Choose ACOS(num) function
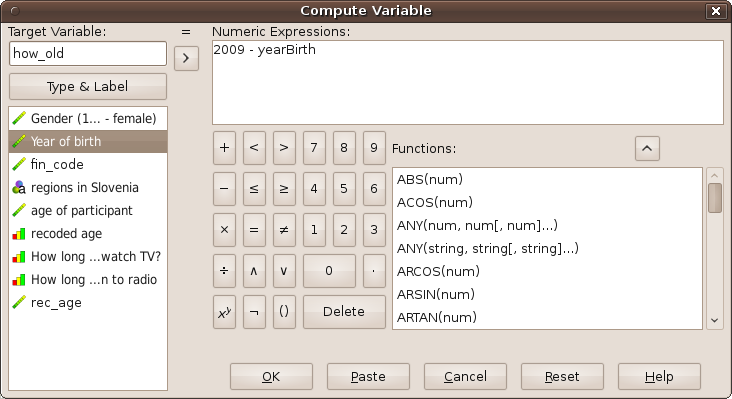The height and width of the screenshot is (399, 732). (547, 202)
